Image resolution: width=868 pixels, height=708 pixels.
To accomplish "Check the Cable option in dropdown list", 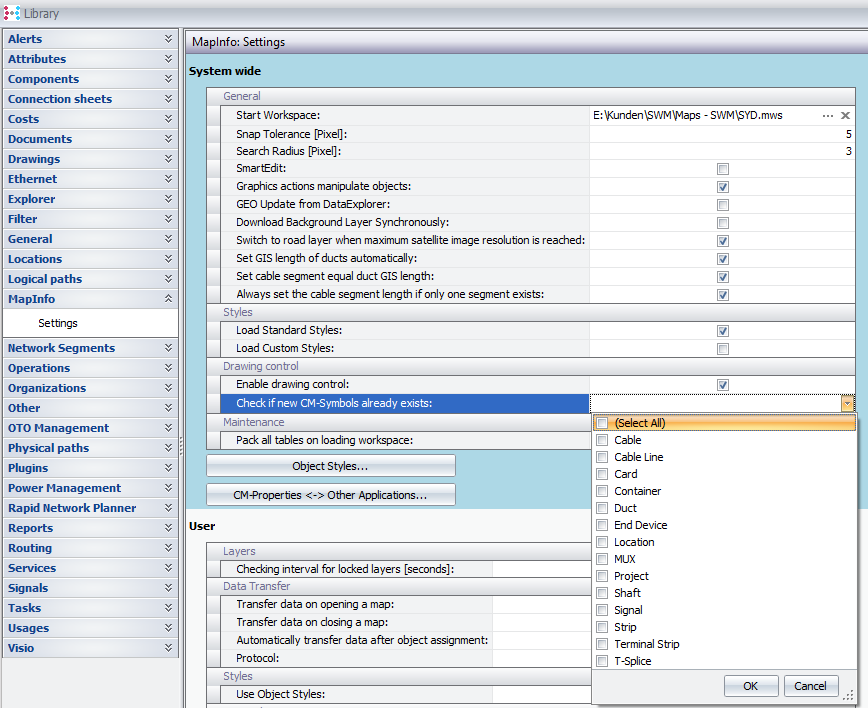I will tap(602, 440).
